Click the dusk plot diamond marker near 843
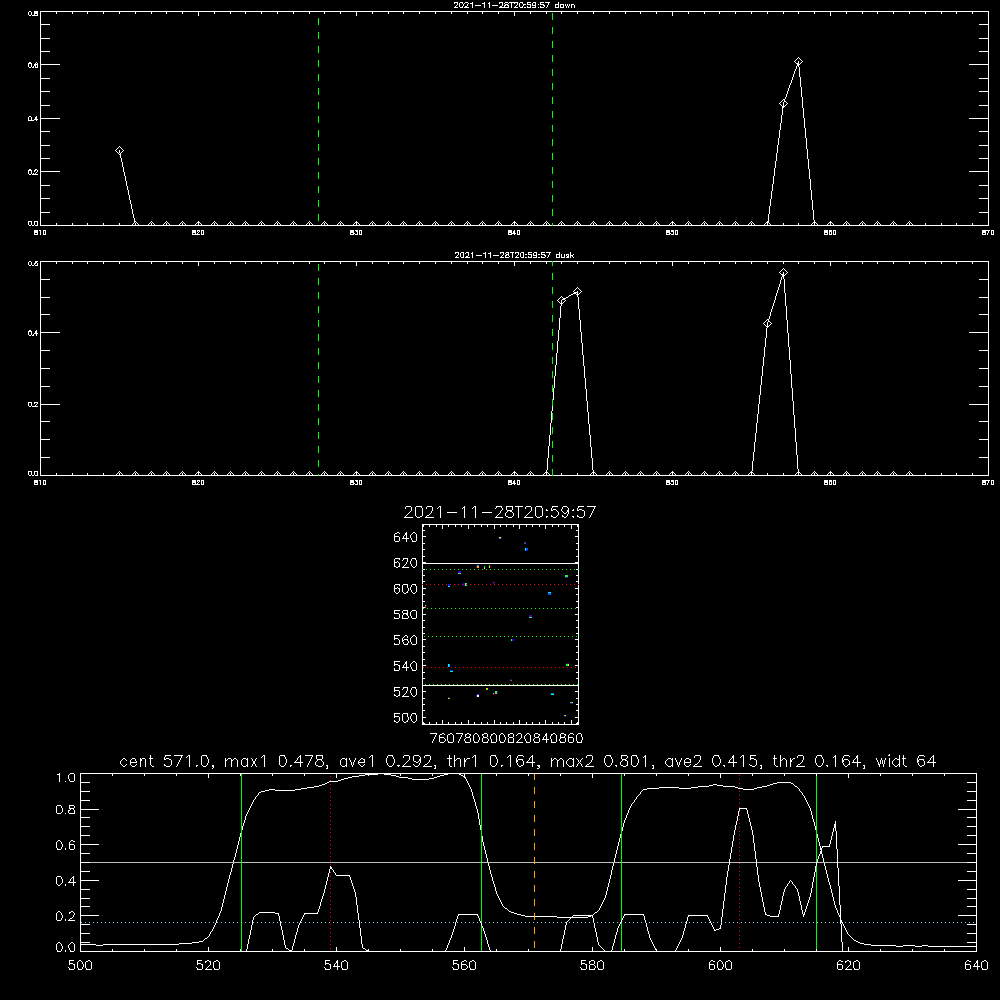The height and width of the screenshot is (1000, 1000). 561,300
